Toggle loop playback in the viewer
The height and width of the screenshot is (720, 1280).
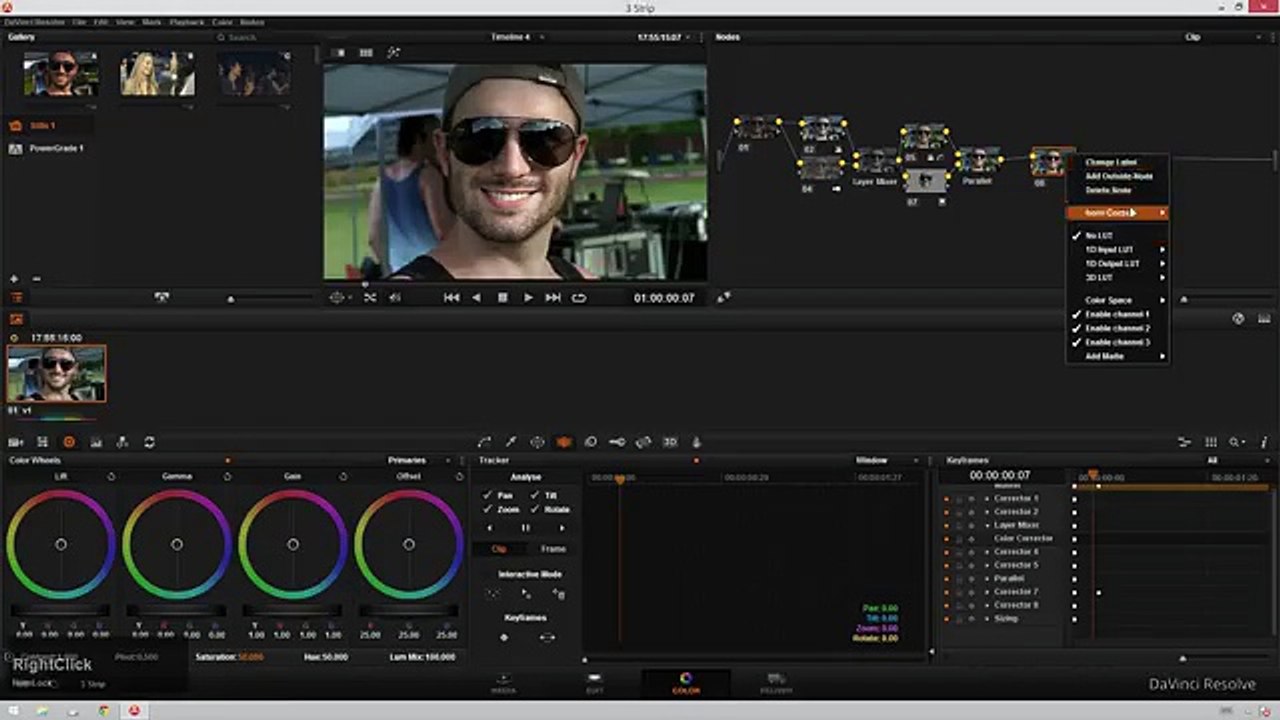point(579,298)
